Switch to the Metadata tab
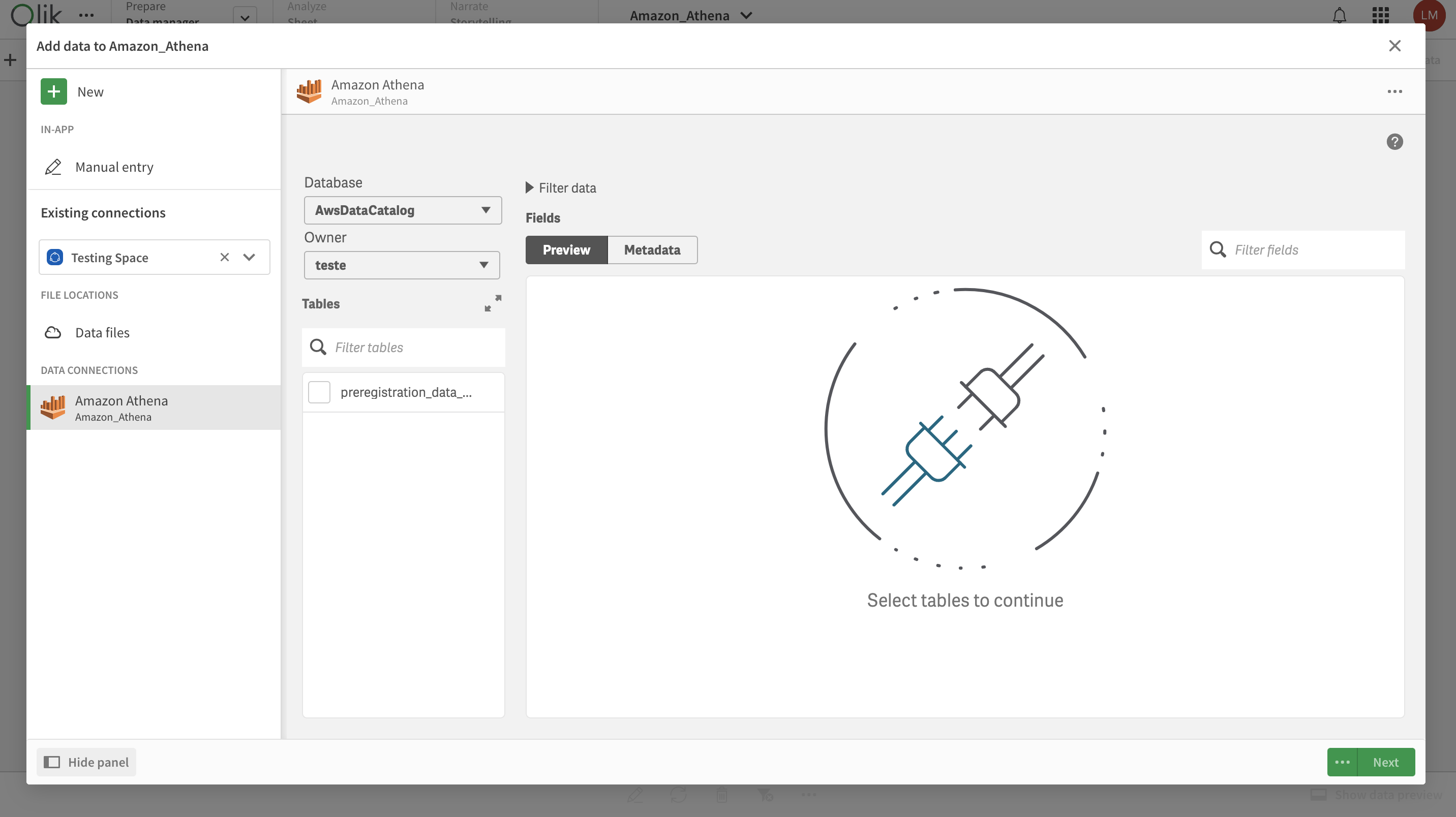Screen dimensions: 1456x817 652,250
